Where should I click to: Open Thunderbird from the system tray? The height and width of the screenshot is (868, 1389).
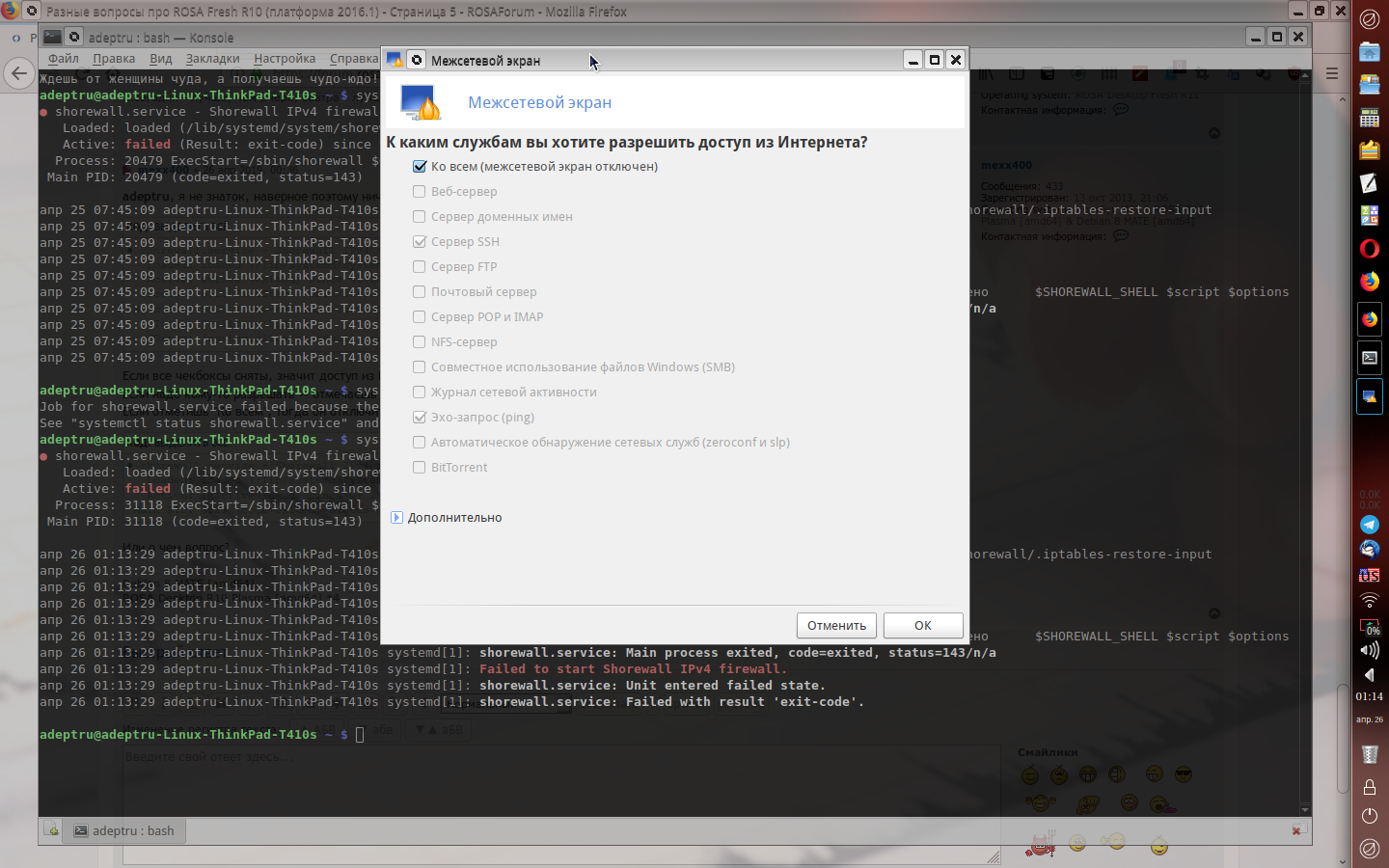click(x=1370, y=550)
